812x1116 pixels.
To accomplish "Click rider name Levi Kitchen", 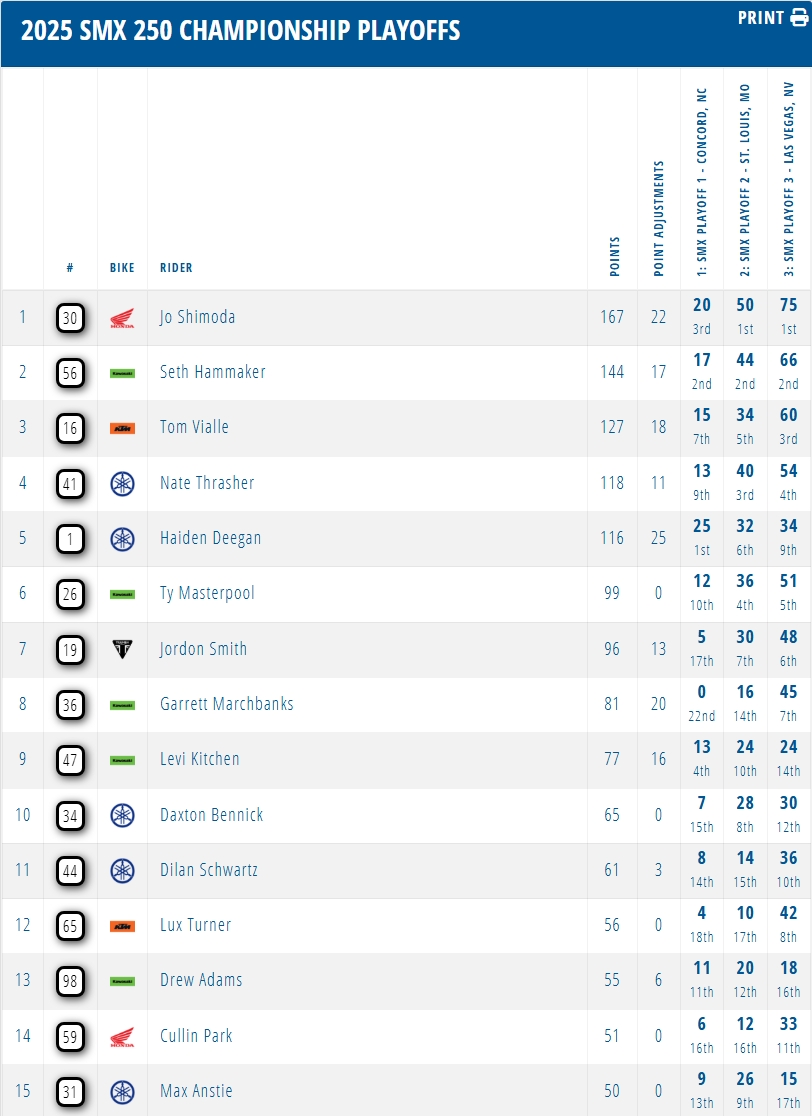I will (200, 759).
